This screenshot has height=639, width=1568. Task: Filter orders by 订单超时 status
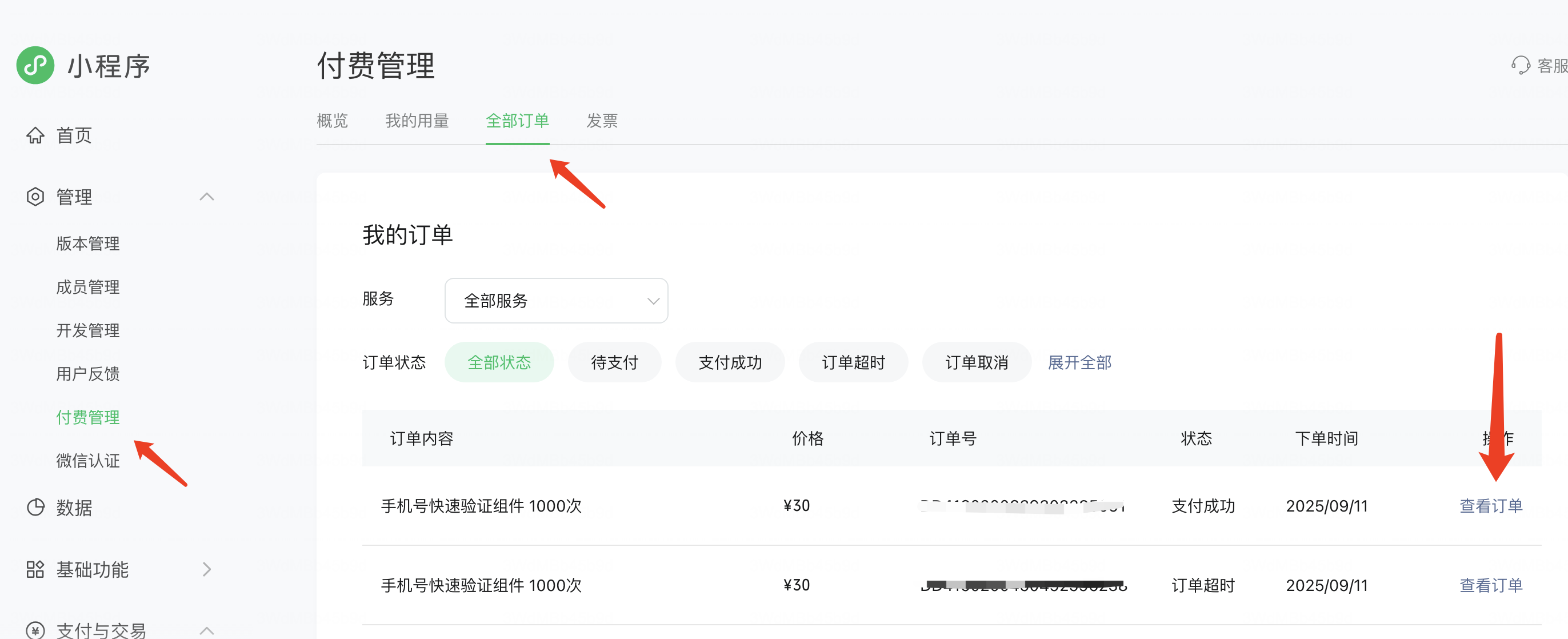tap(853, 362)
